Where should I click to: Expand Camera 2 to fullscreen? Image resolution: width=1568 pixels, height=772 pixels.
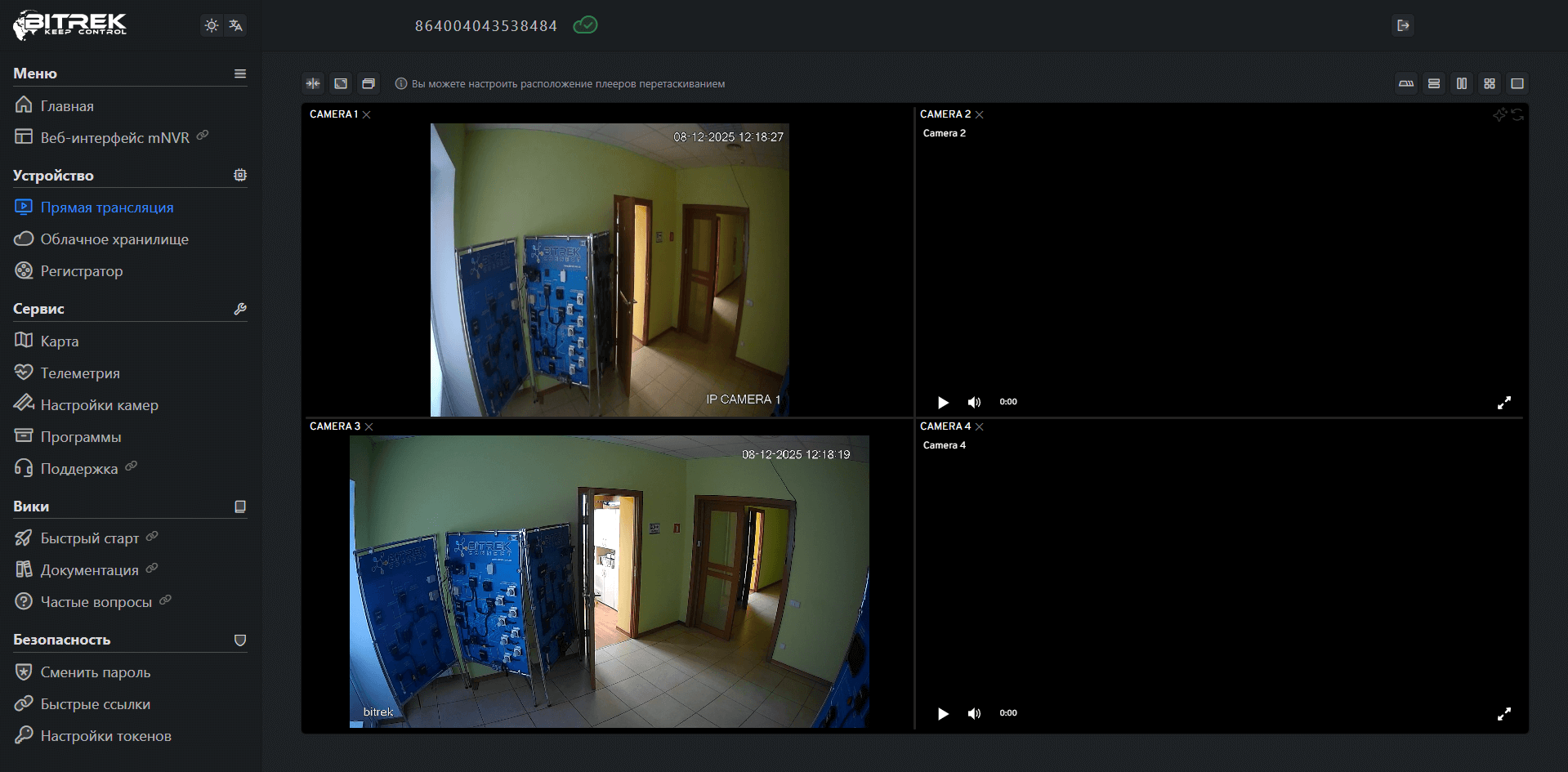pos(1503,403)
